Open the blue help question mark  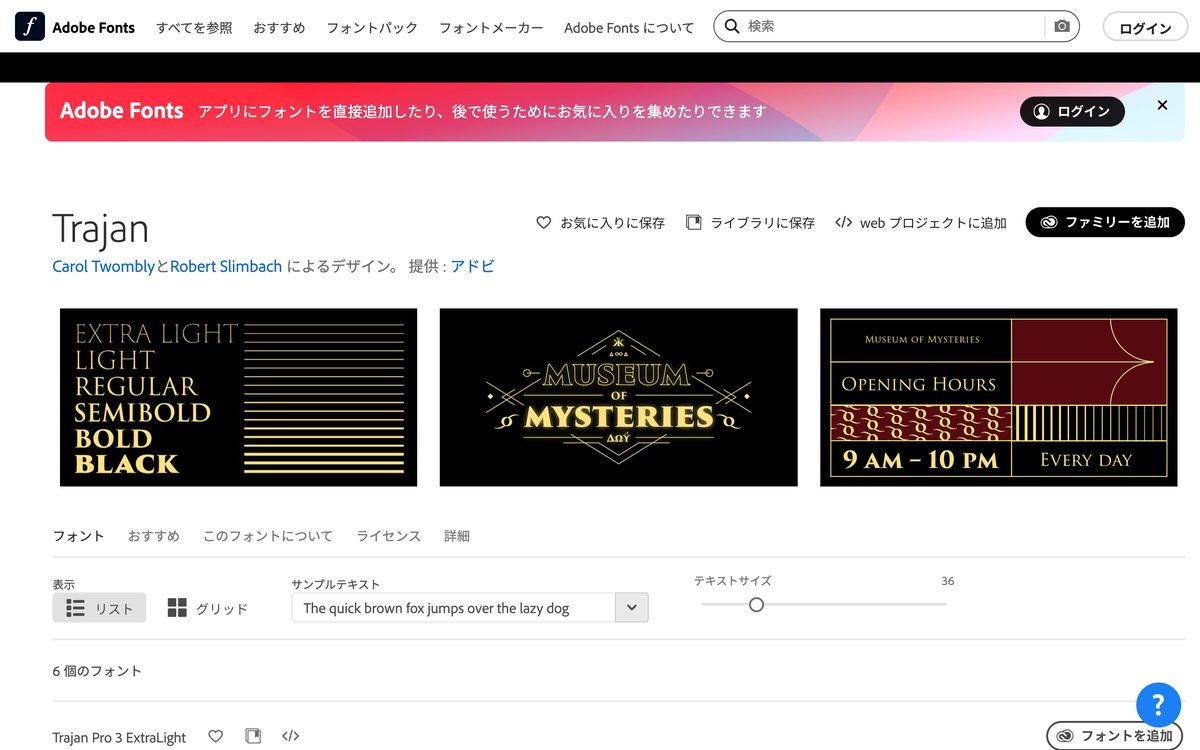(1160, 703)
